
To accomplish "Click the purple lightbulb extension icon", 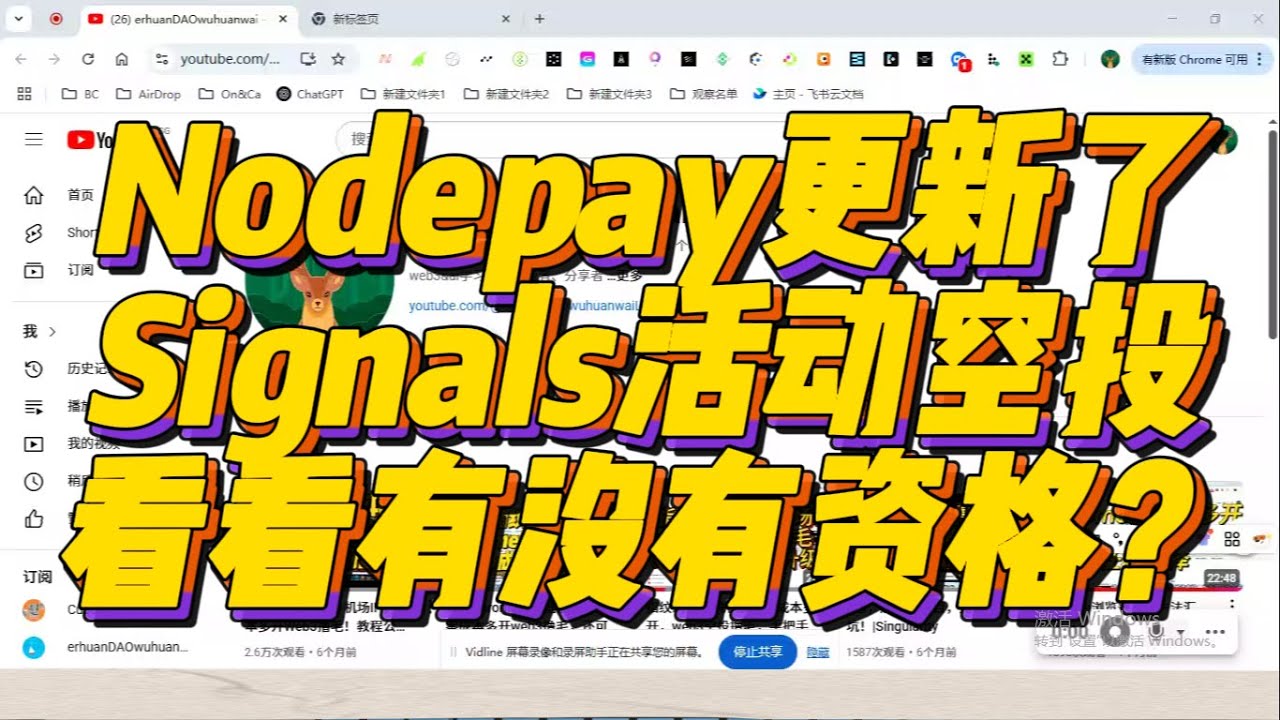I will tap(654, 59).
